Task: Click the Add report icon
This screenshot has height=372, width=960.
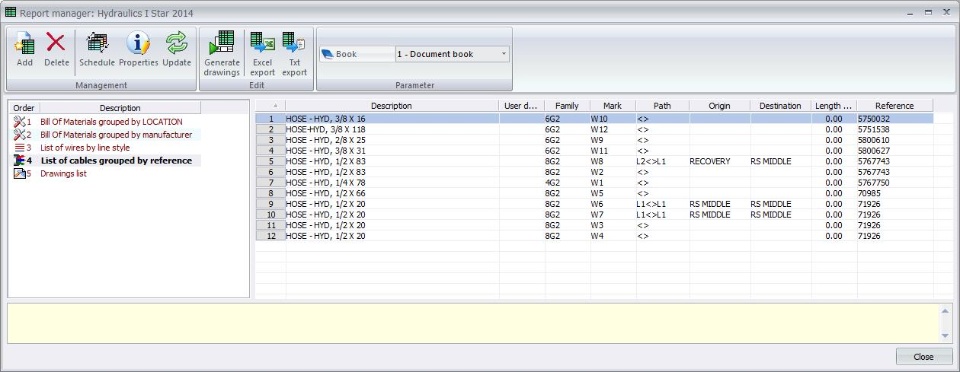Action: click(24, 50)
